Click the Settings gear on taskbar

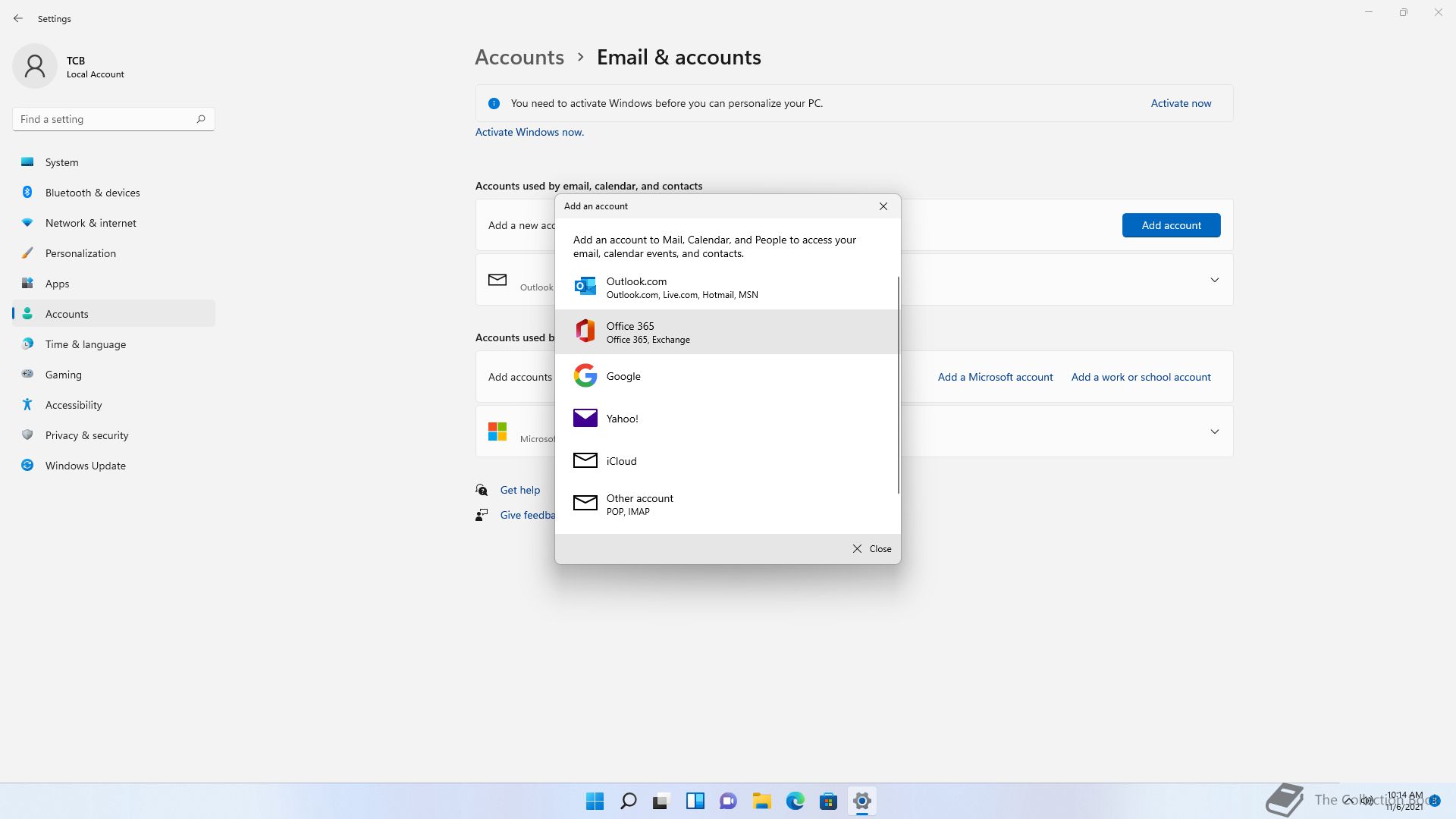[861, 801]
